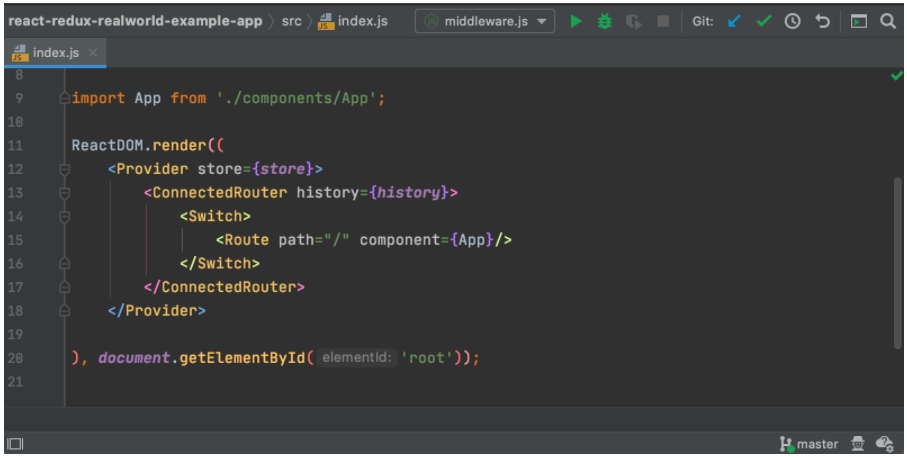Revert changes with the undo arrow
907x457 pixels.
pyautogui.click(x=823, y=21)
